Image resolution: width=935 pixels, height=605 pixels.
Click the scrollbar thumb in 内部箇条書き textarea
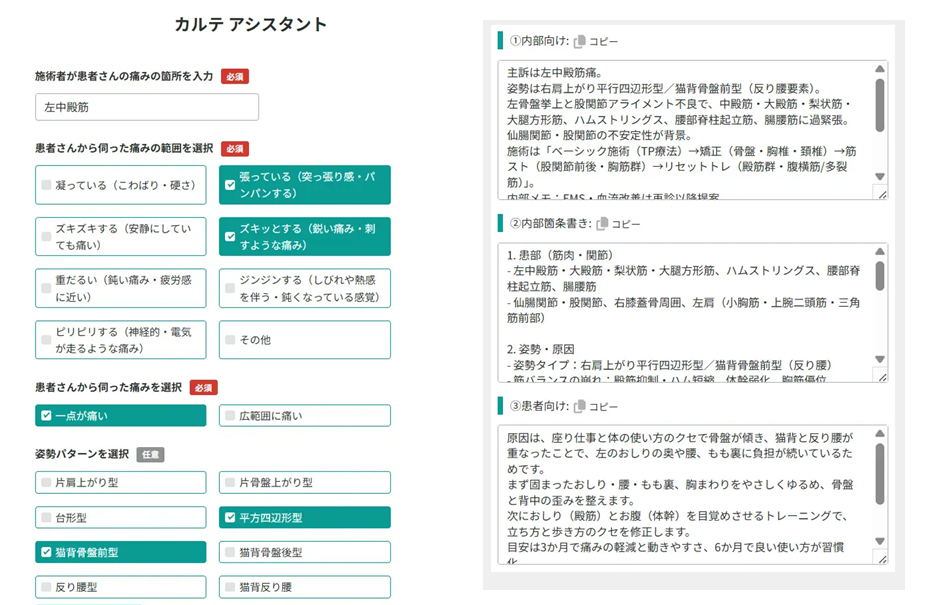(x=880, y=275)
